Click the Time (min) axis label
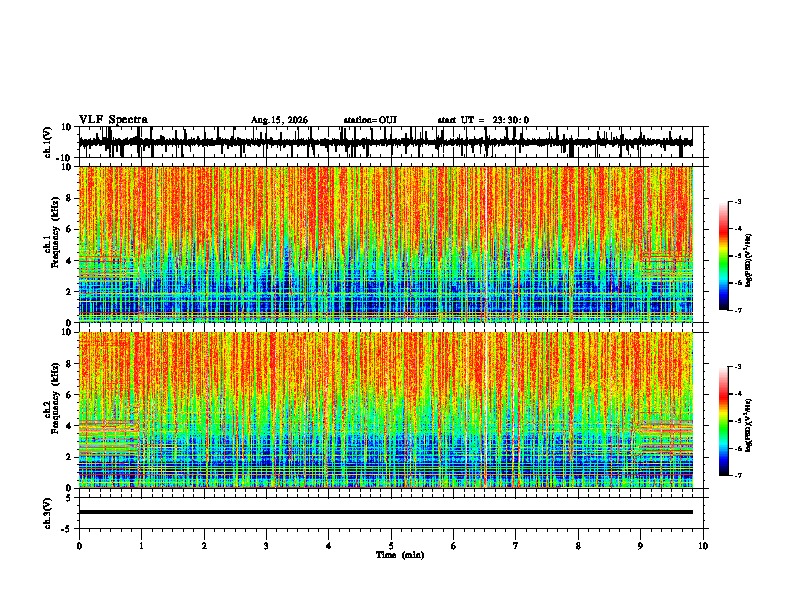The width and height of the screenshot is (792, 612). coord(400,555)
